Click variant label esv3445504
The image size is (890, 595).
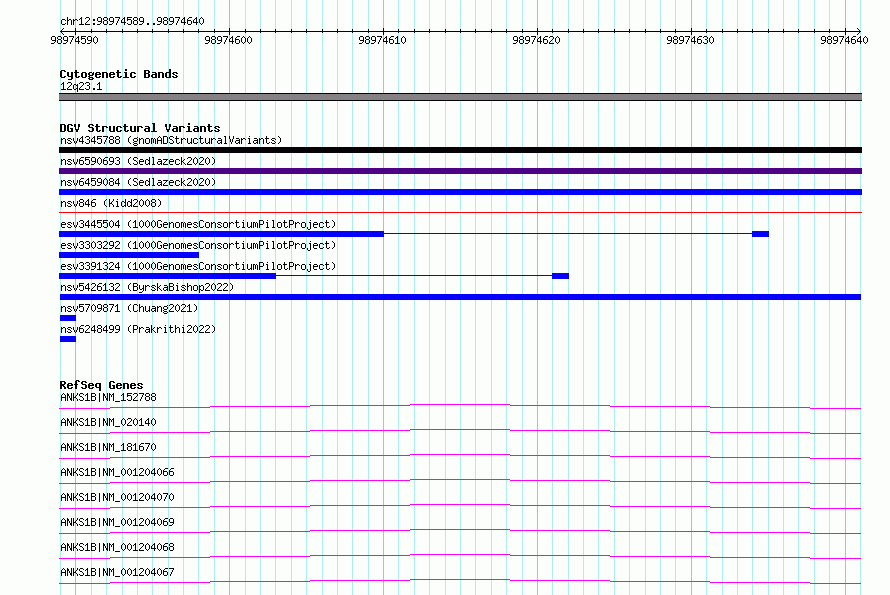click(x=198, y=224)
